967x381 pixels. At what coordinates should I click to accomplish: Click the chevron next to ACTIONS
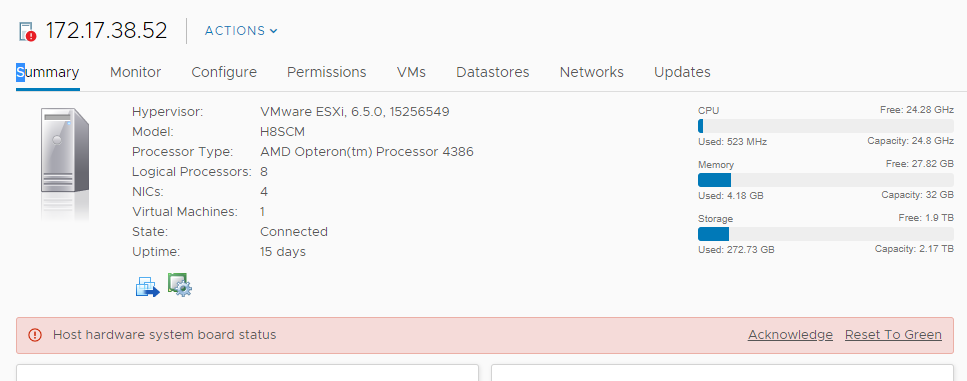tap(274, 31)
